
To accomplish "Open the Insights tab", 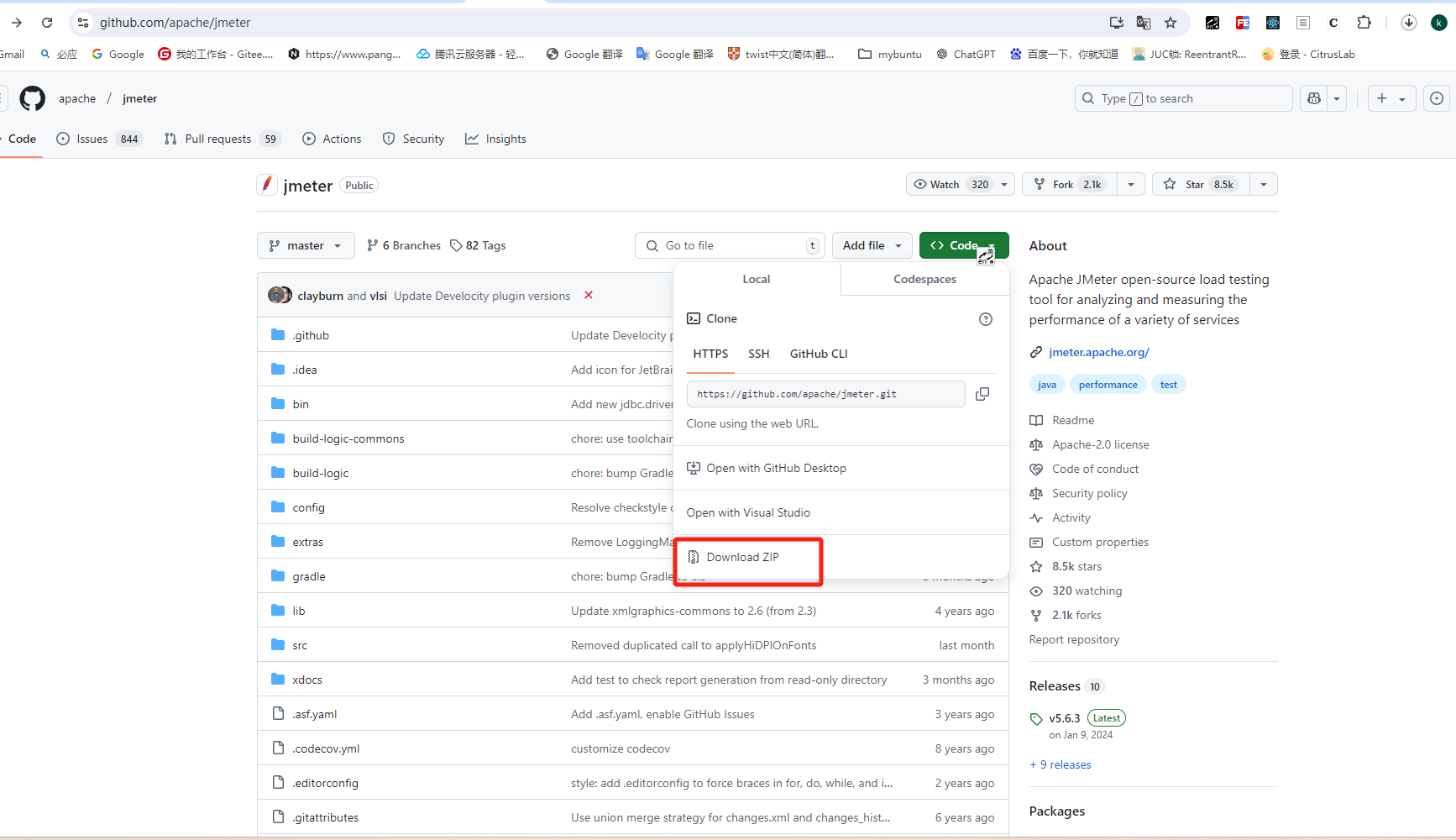I will click(495, 139).
